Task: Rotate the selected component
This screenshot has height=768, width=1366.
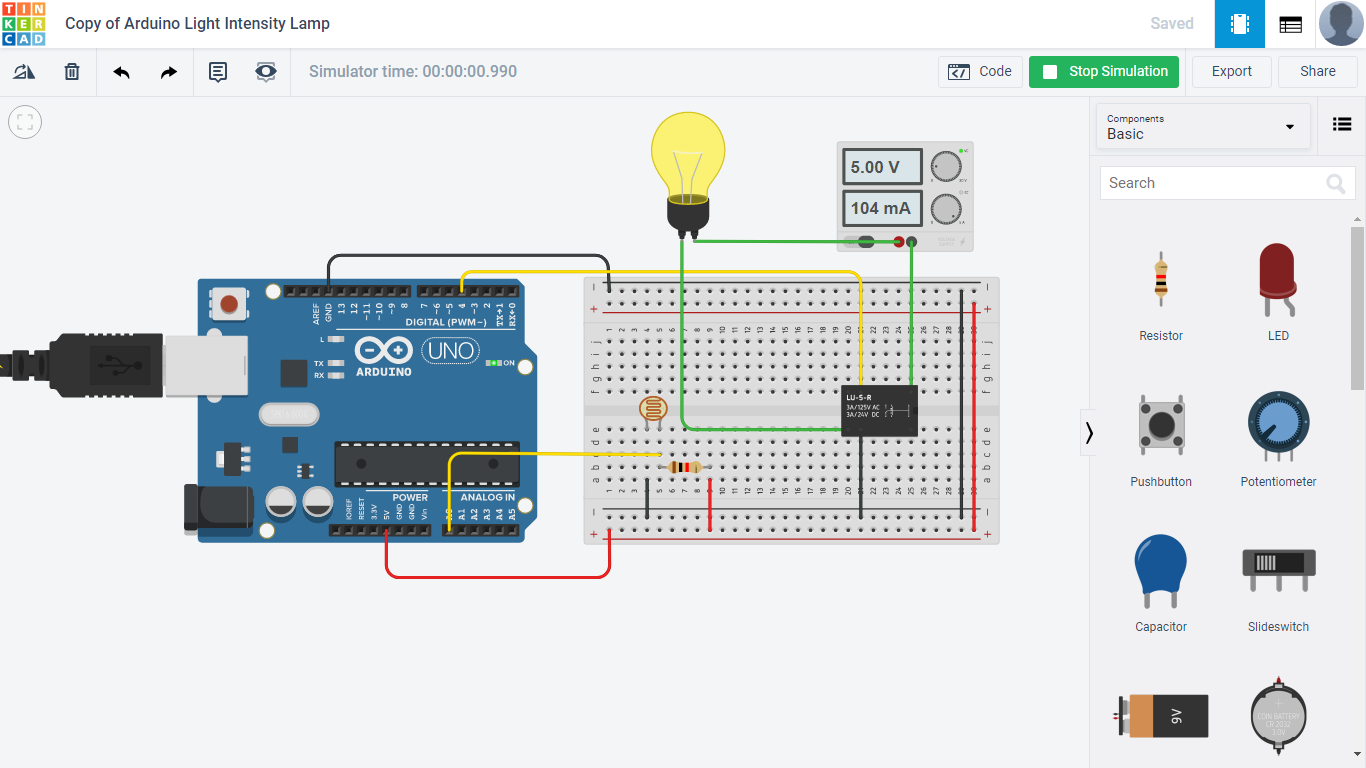Action: pos(24,72)
